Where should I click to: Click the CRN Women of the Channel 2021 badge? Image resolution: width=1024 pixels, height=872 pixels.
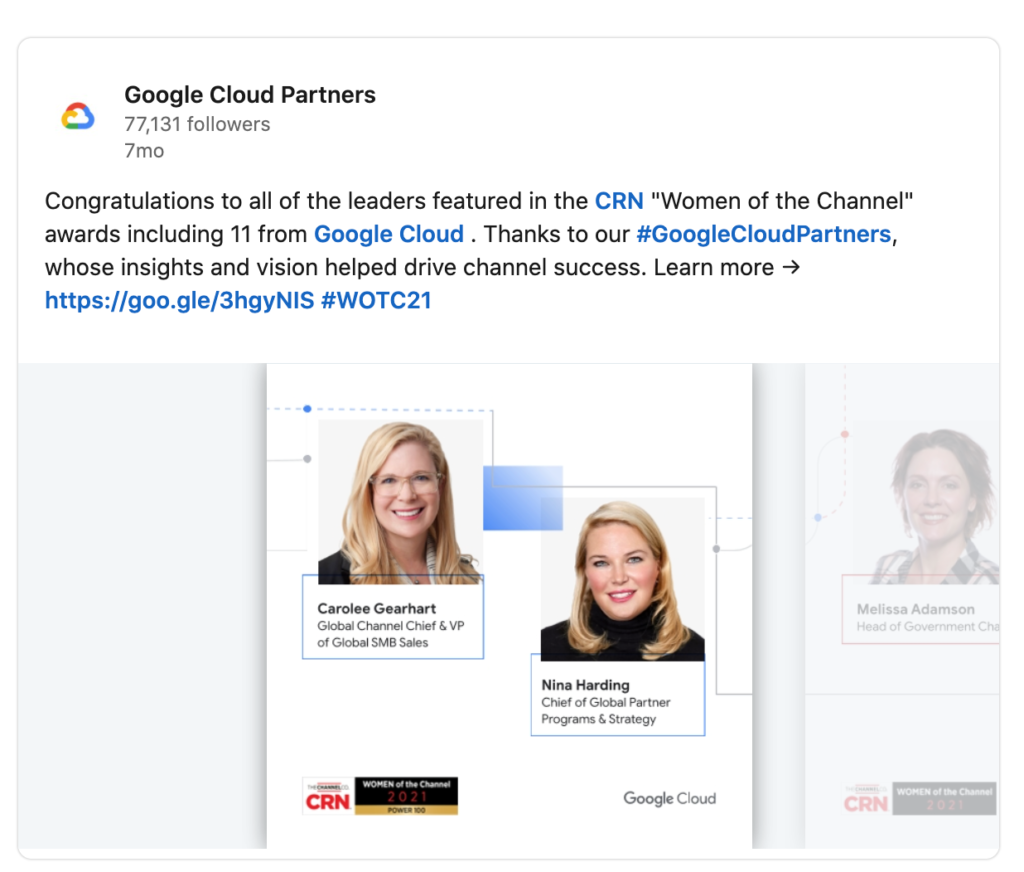[x=380, y=796]
